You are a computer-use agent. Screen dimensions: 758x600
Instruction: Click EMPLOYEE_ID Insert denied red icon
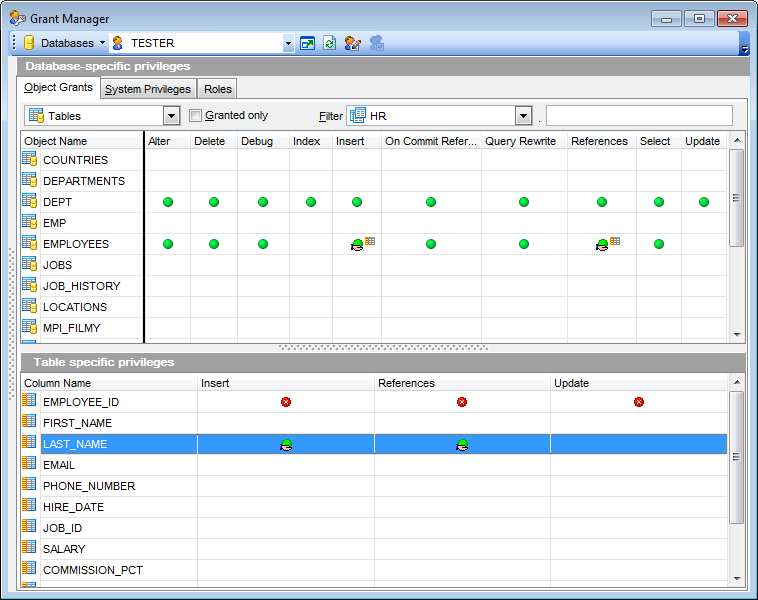pyautogui.click(x=286, y=402)
